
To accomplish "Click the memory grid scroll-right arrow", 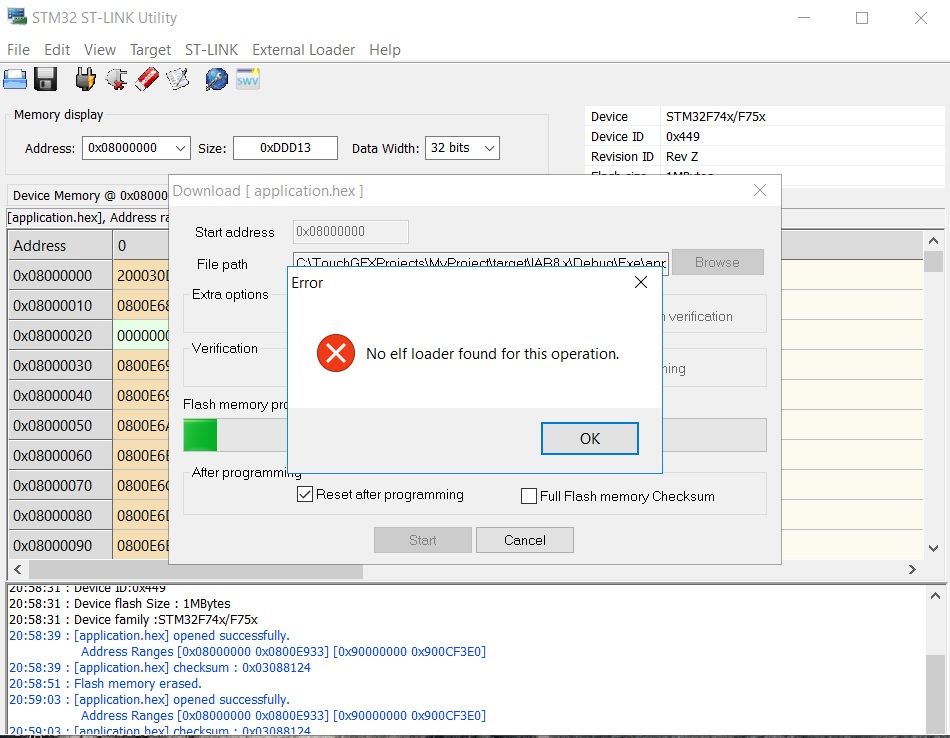I will [x=912, y=570].
